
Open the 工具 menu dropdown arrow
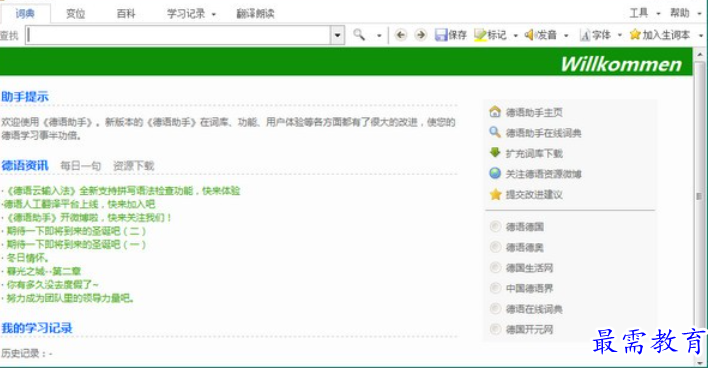pyautogui.click(x=658, y=14)
